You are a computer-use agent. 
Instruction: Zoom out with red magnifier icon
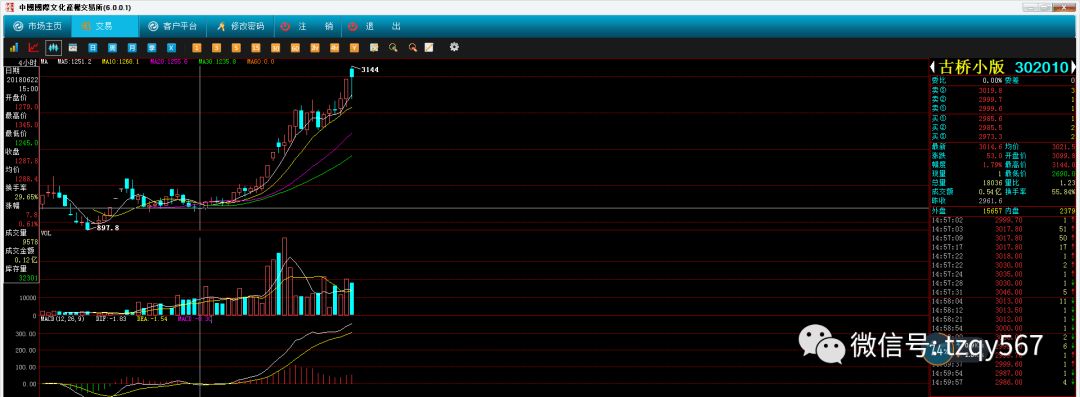413,48
